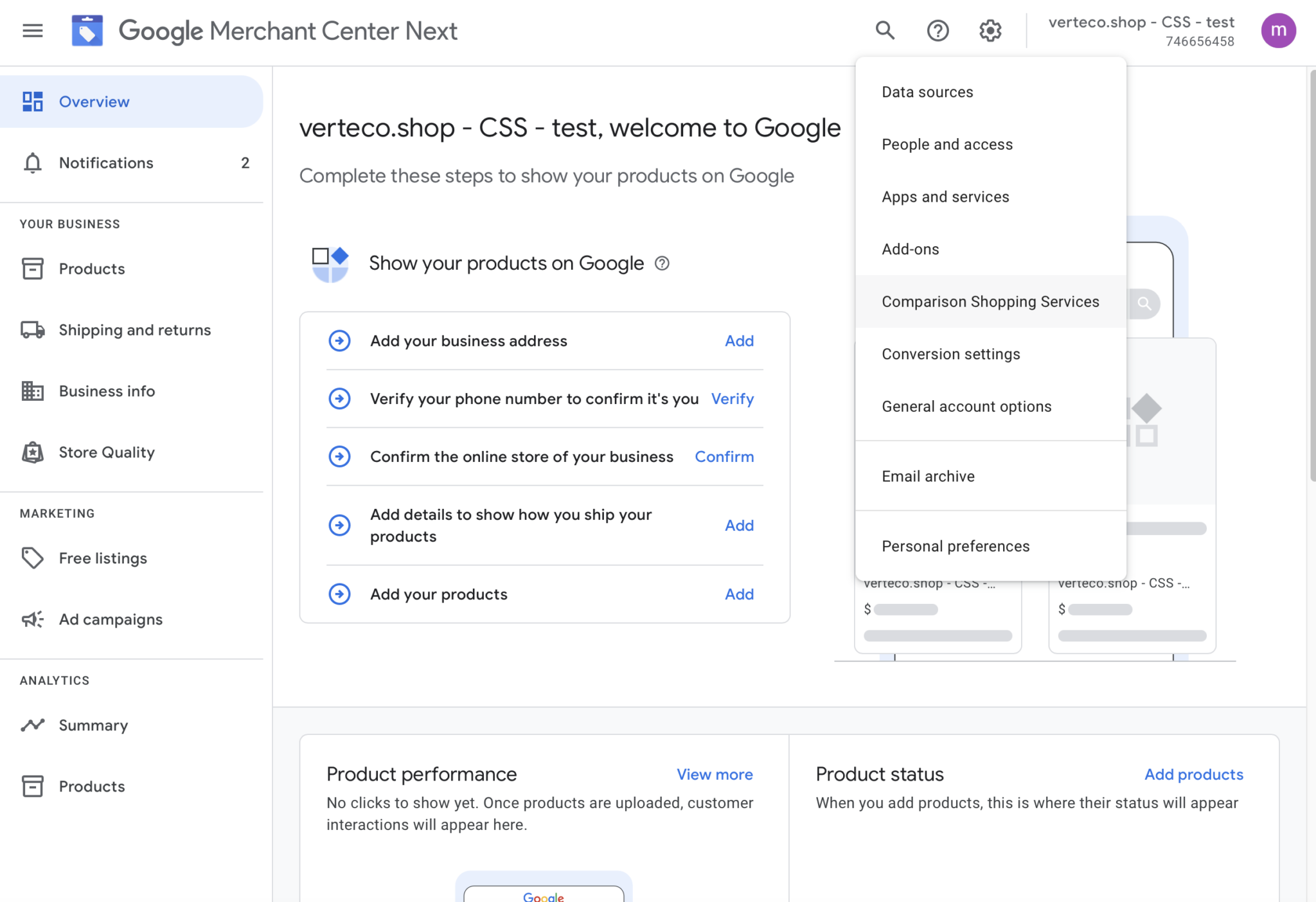1316x902 pixels.
Task: Click the page vertical scrollbar
Action: click(x=1312, y=276)
